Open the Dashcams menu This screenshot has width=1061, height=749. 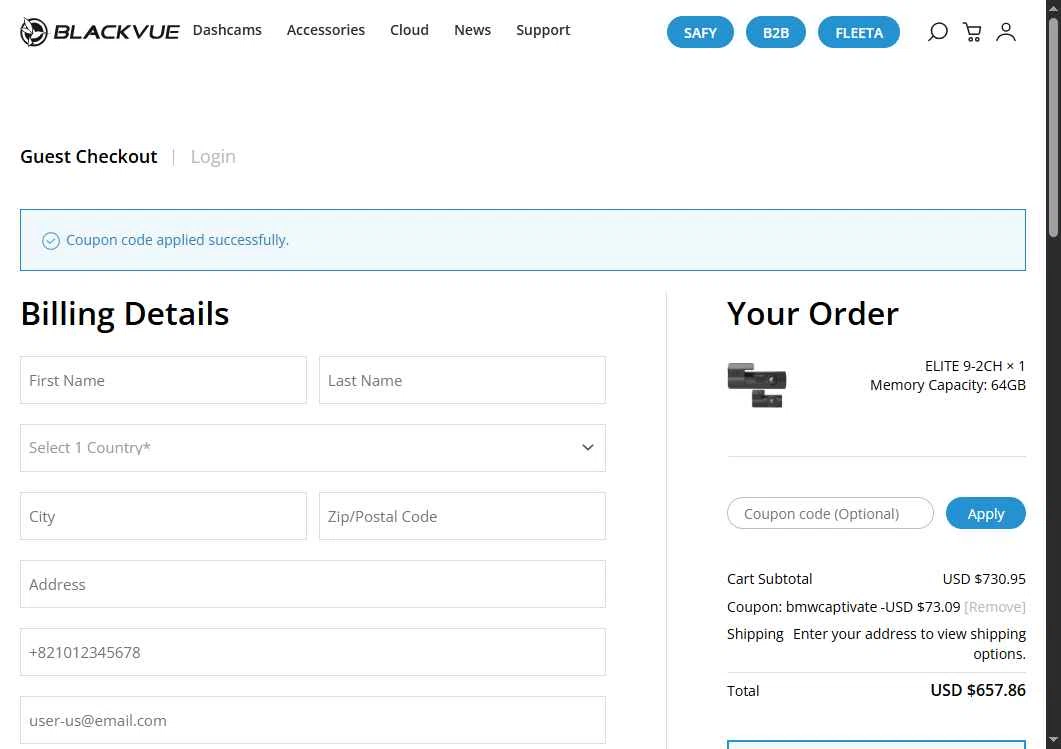click(227, 30)
